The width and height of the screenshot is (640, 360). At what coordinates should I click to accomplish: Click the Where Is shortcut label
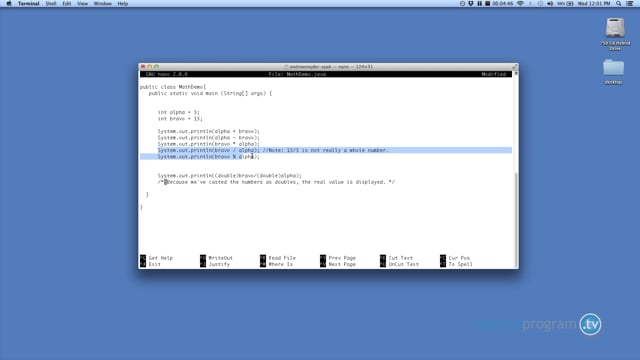(x=281, y=264)
